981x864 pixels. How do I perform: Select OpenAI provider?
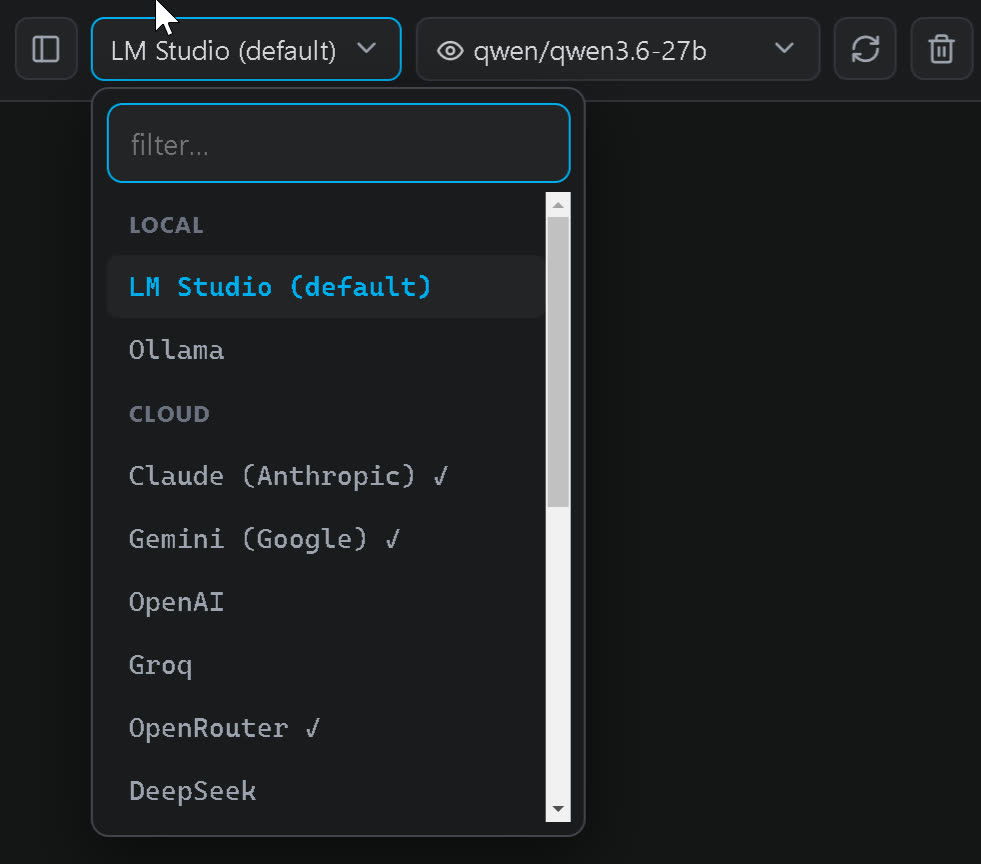click(x=325, y=602)
